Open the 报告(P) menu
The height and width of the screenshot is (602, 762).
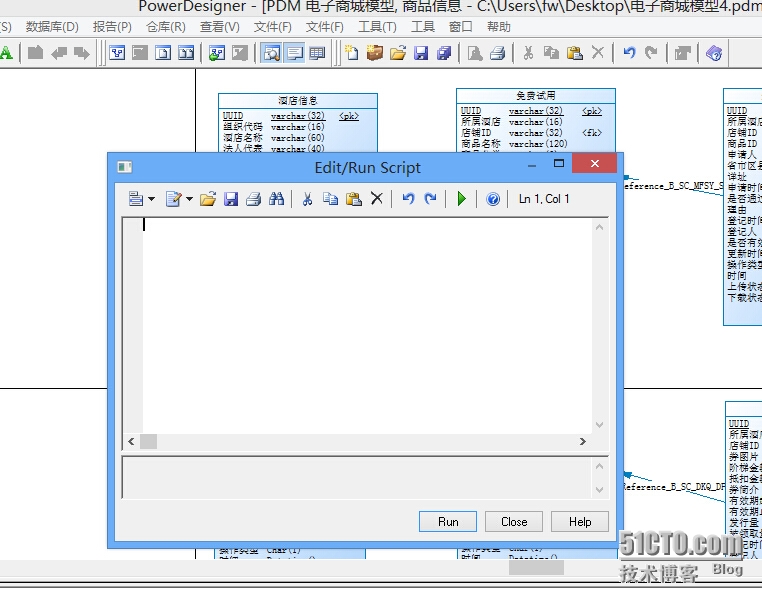pos(112,27)
